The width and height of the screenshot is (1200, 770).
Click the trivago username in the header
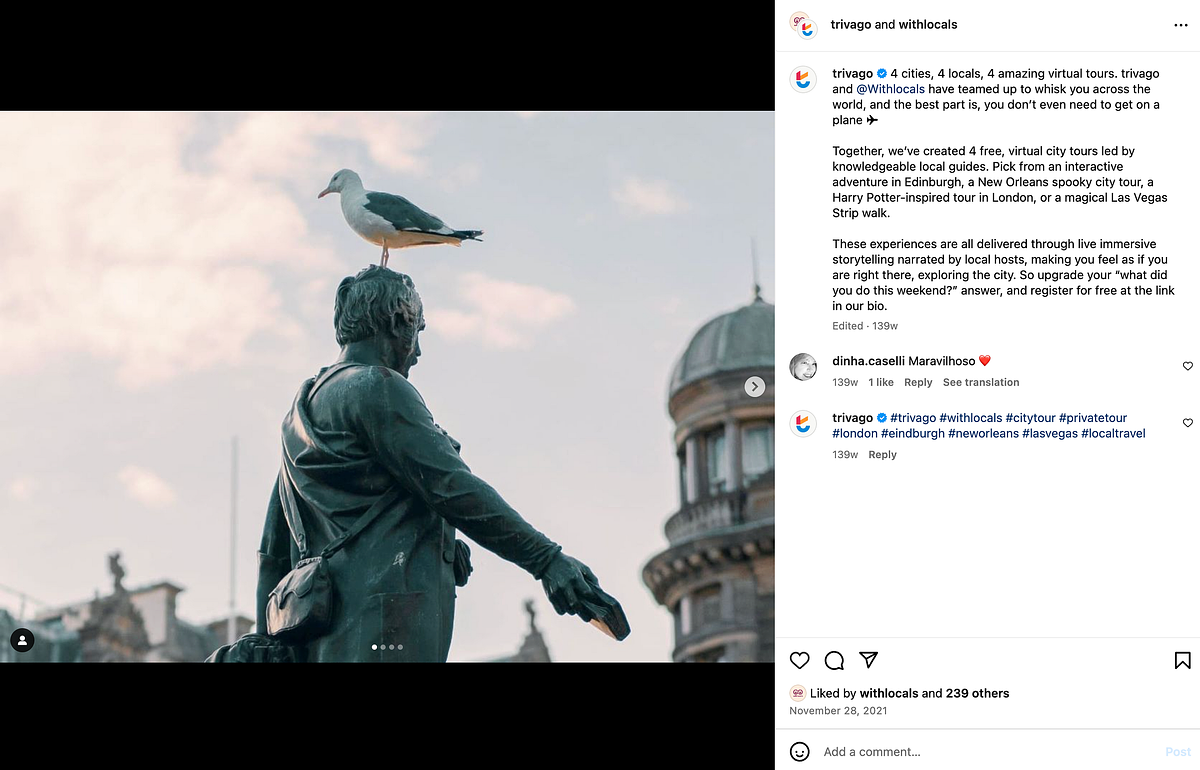[x=852, y=24]
